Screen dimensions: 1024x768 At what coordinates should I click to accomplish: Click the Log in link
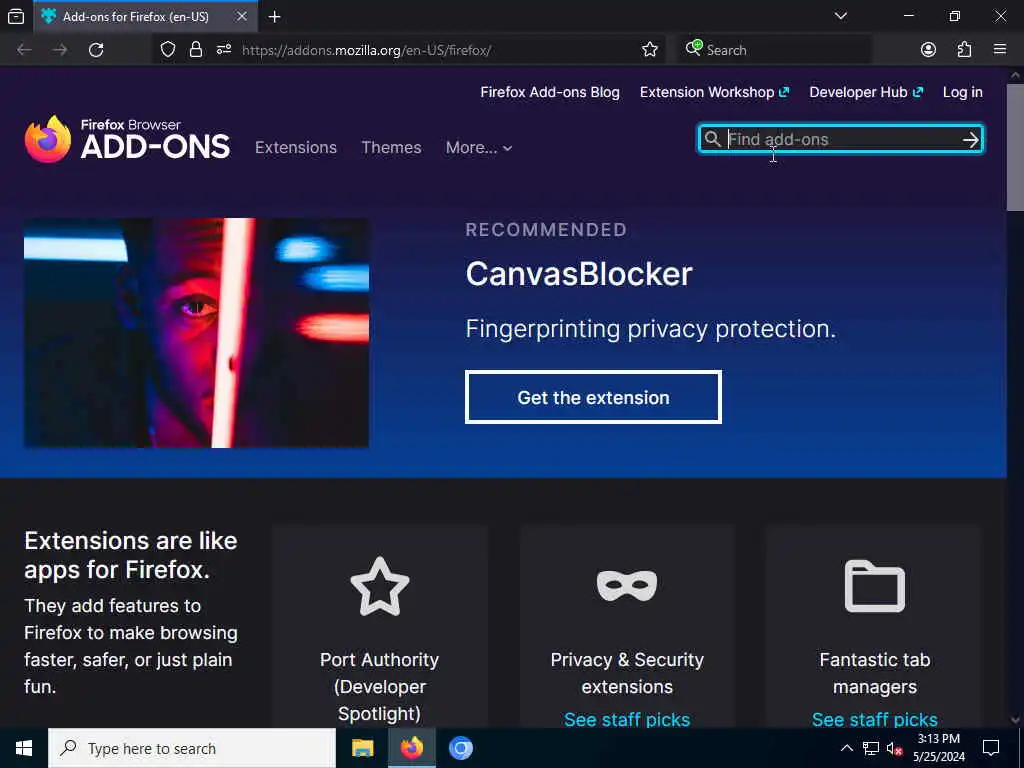tap(963, 92)
